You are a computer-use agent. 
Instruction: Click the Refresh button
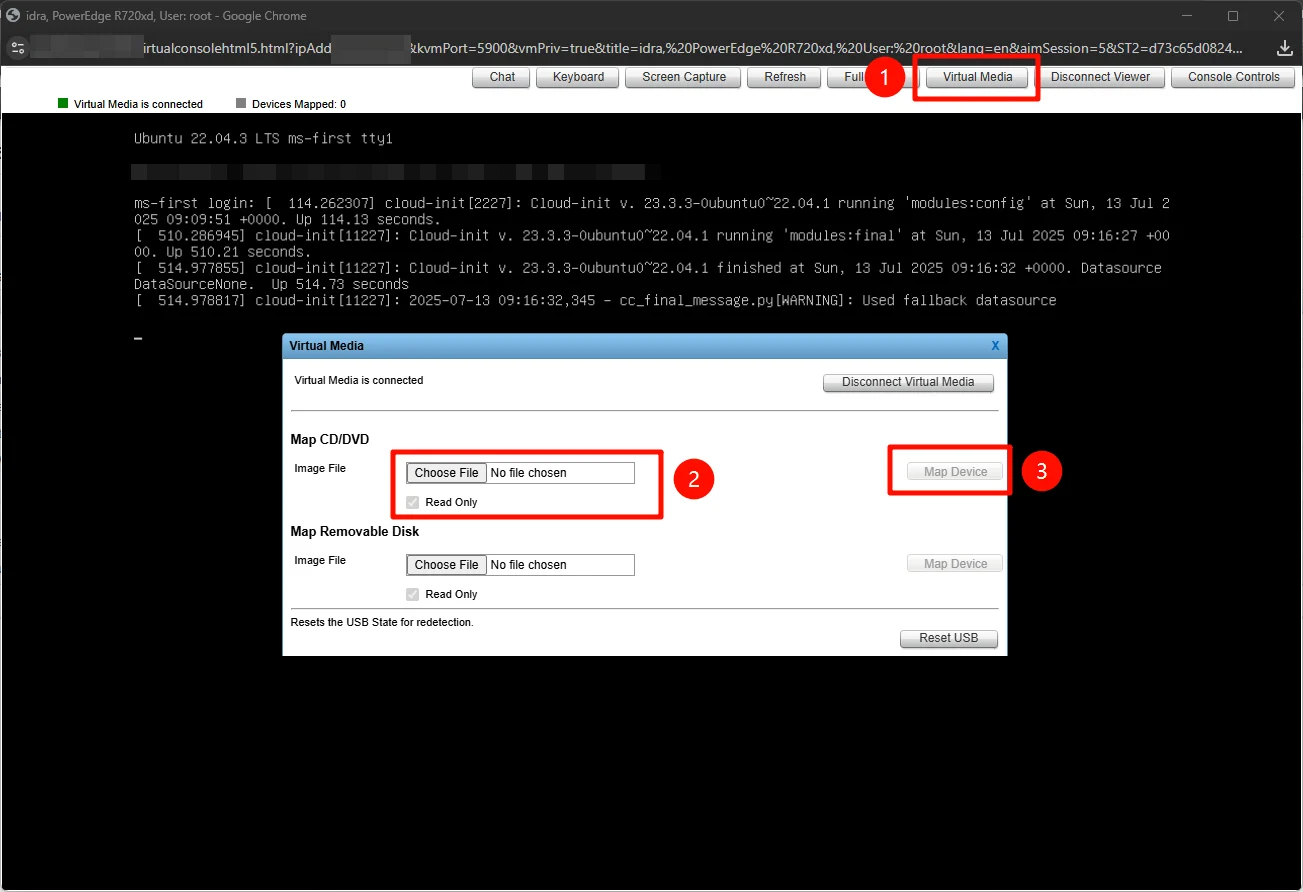click(x=785, y=77)
